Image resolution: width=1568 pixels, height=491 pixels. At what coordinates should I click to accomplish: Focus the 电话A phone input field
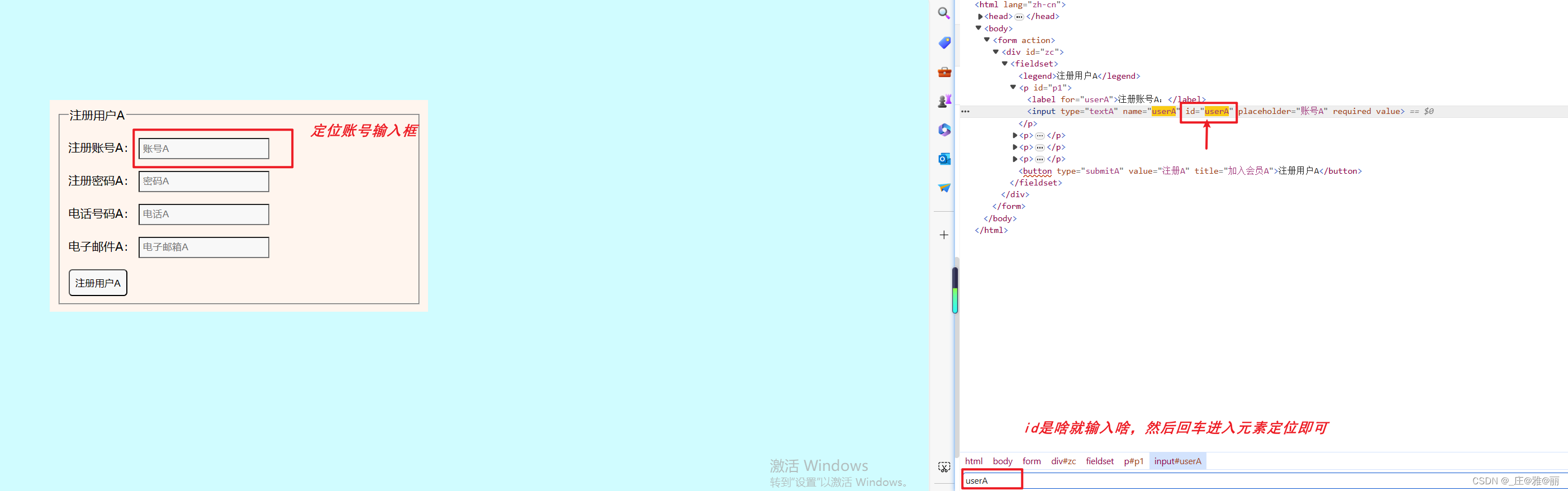click(204, 214)
